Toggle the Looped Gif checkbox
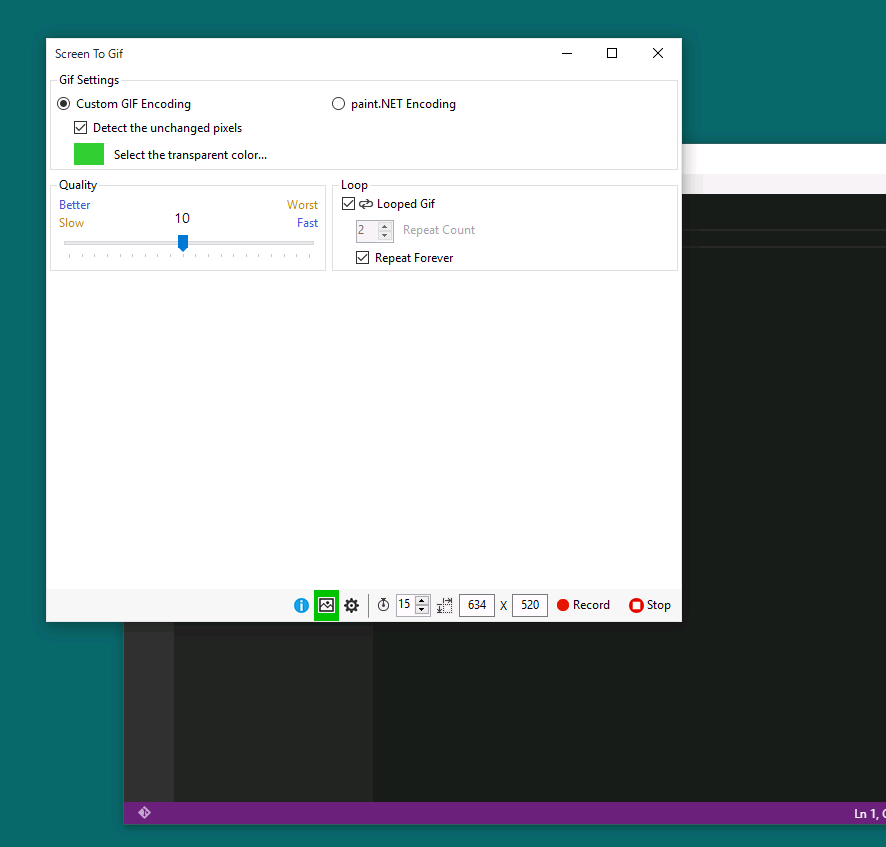This screenshot has width=886, height=847. tap(348, 203)
